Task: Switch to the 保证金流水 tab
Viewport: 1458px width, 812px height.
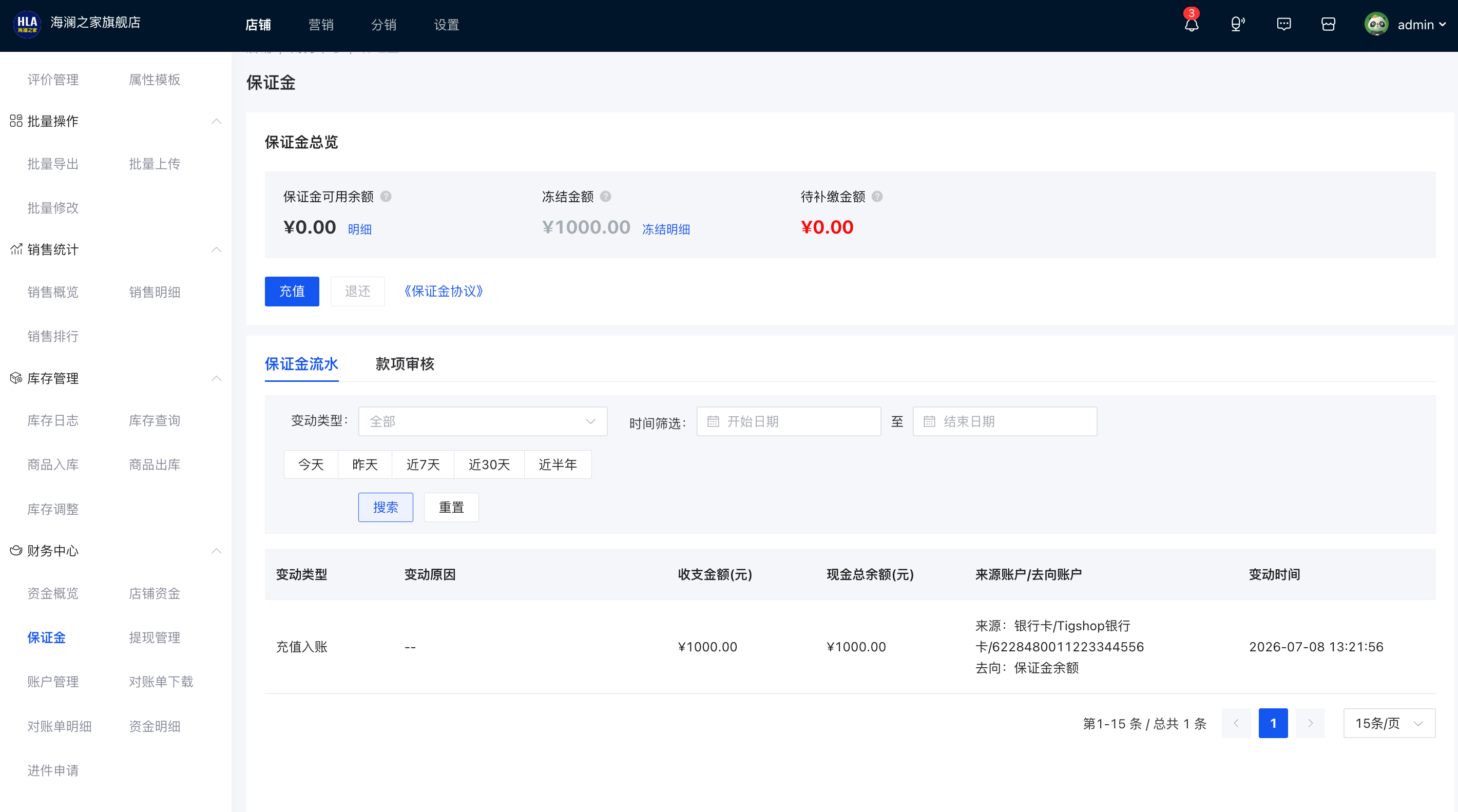Action: [x=302, y=364]
